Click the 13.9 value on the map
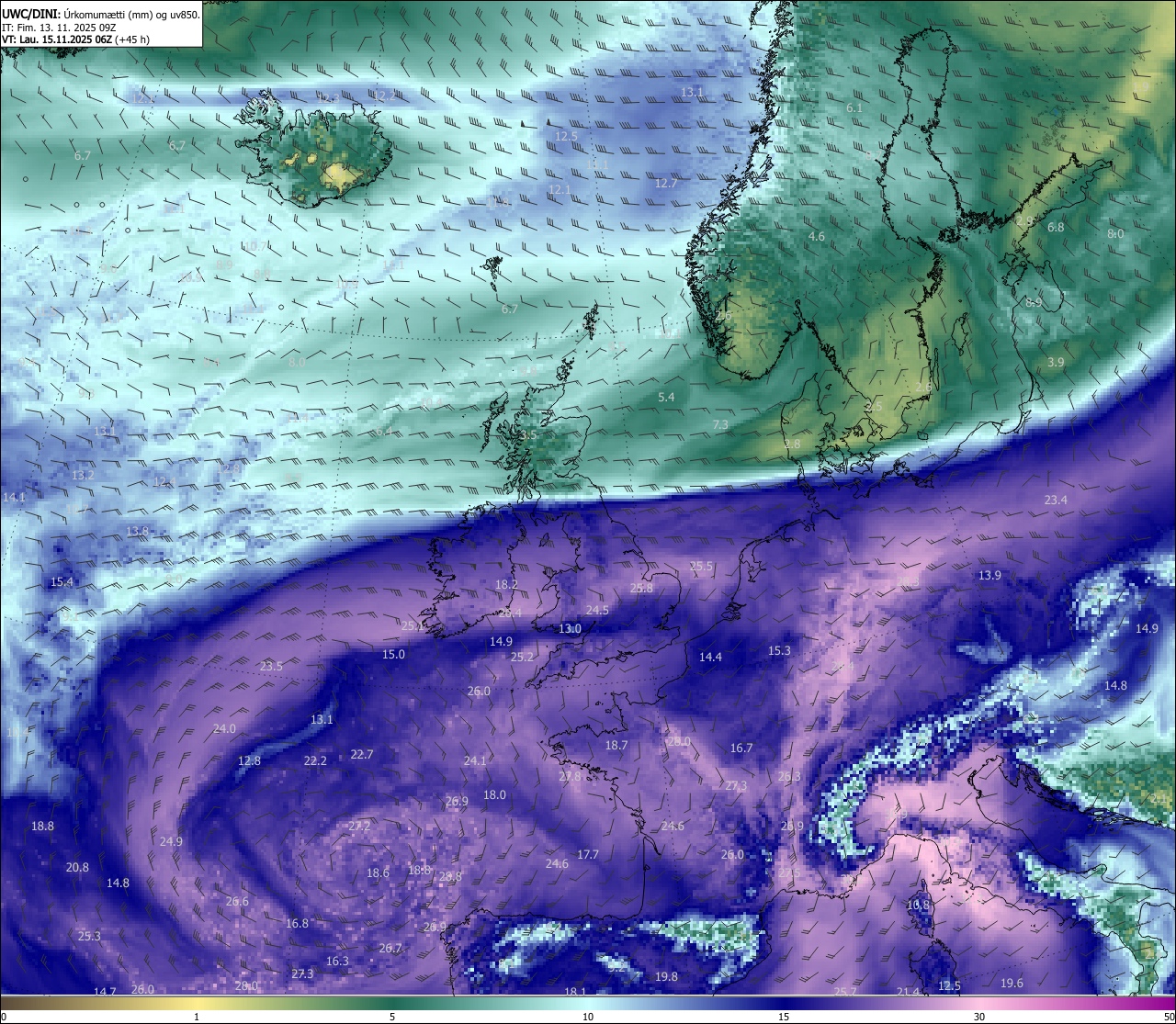Screen dimensions: 1176x1024 (x=989, y=576)
